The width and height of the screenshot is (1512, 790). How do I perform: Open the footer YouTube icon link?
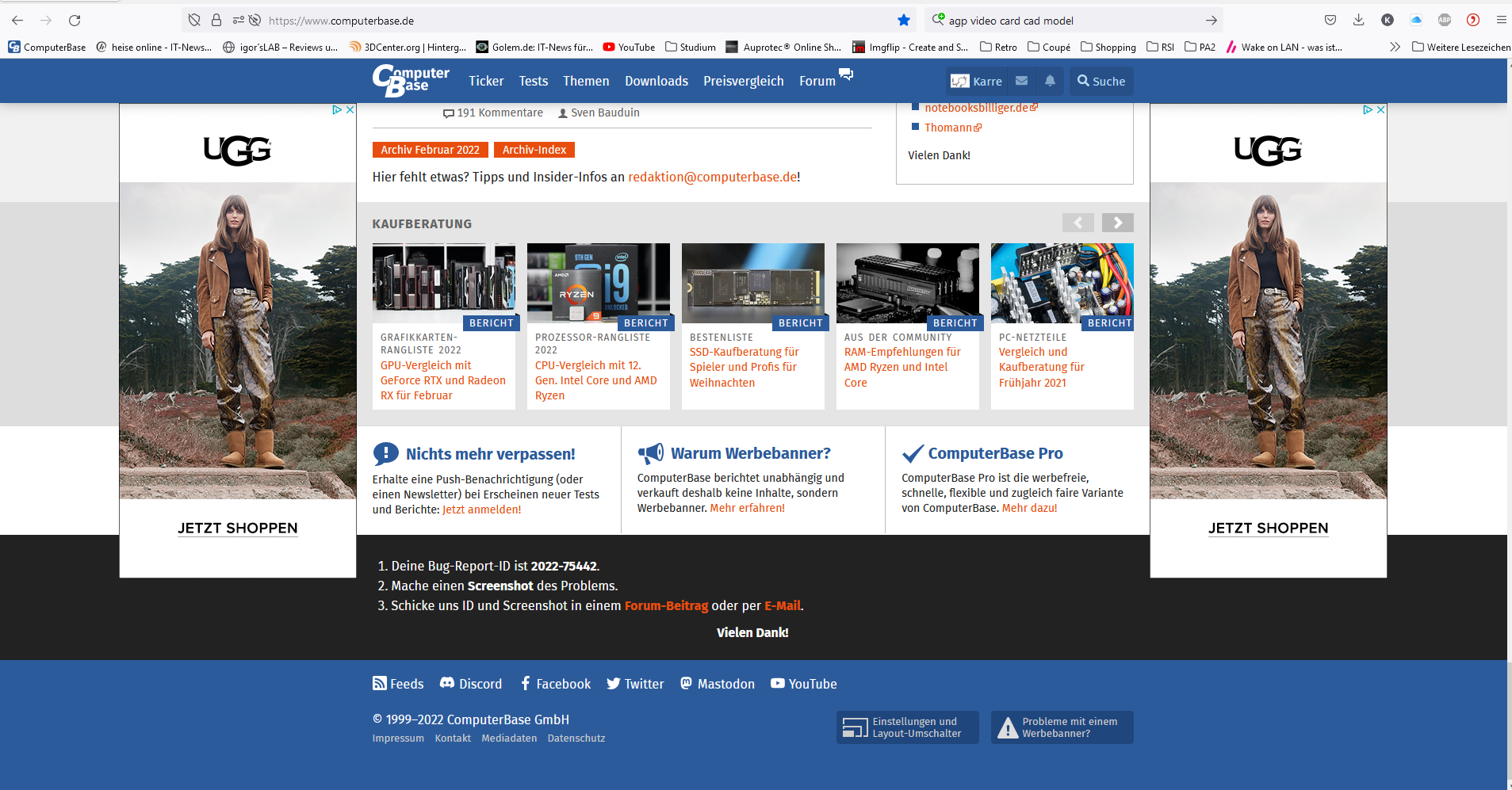pyautogui.click(x=804, y=684)
